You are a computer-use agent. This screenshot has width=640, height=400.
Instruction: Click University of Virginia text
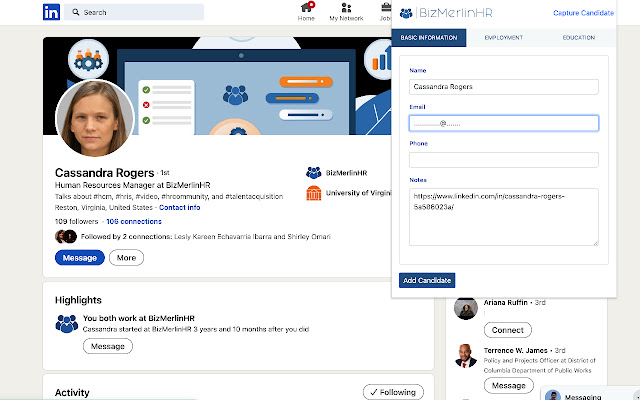pos(358,193)
